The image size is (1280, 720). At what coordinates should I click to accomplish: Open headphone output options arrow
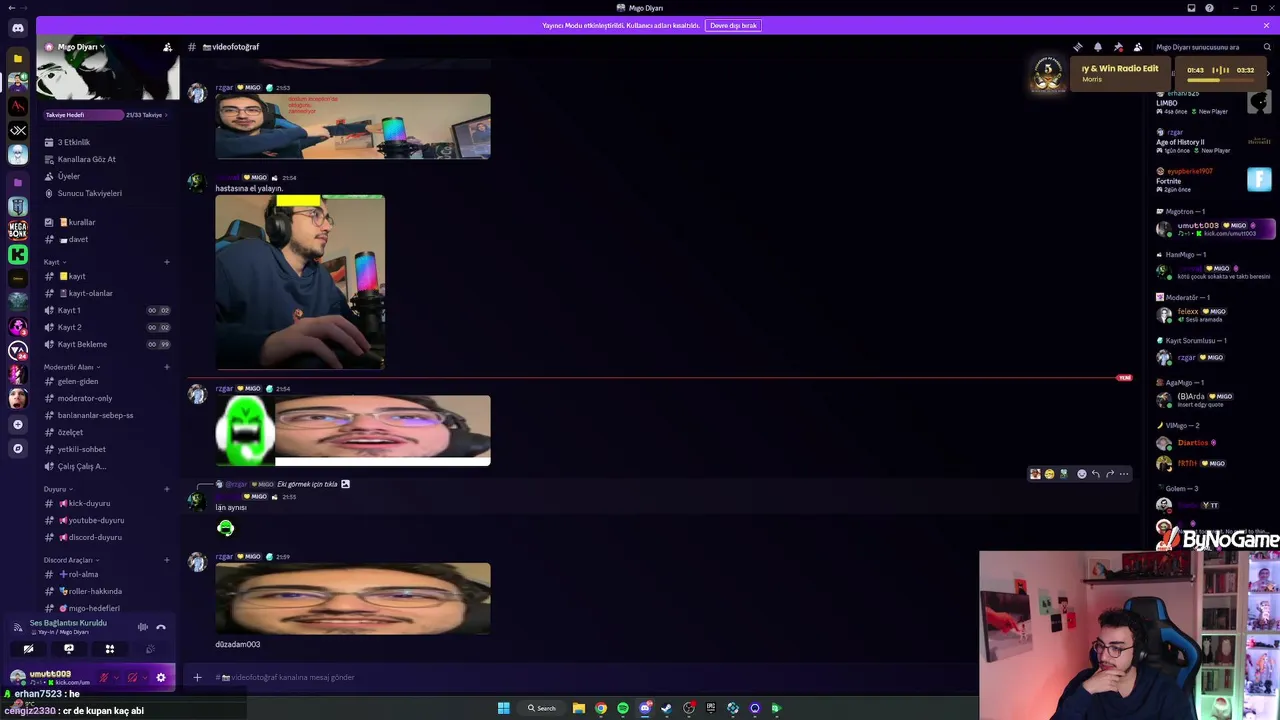point(145,677)
